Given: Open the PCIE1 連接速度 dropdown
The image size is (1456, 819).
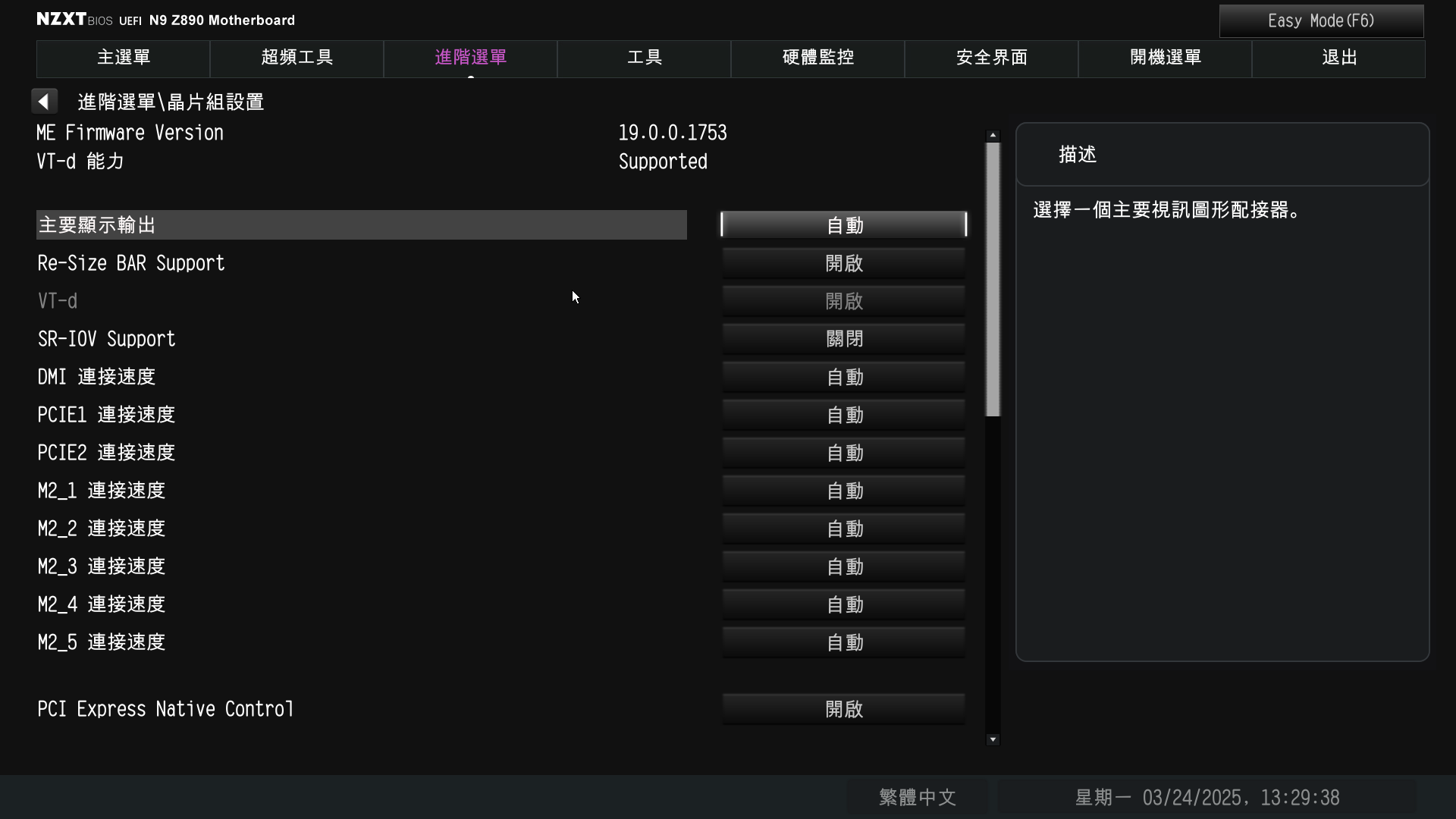Looking at the screenshot, I should pyautogui.click(x=843, y=415).
